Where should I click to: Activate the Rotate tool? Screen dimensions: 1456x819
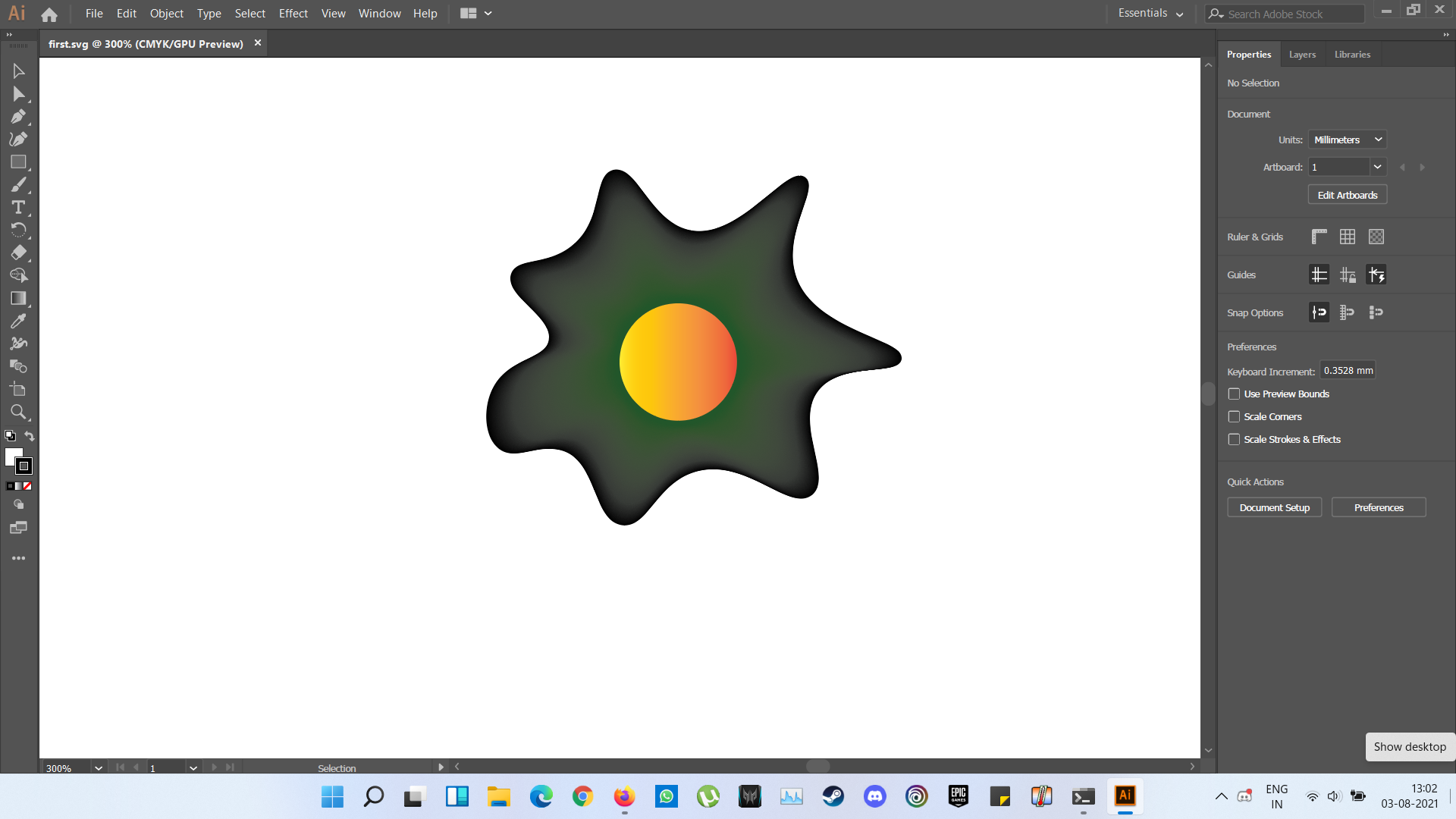(18, 230)
